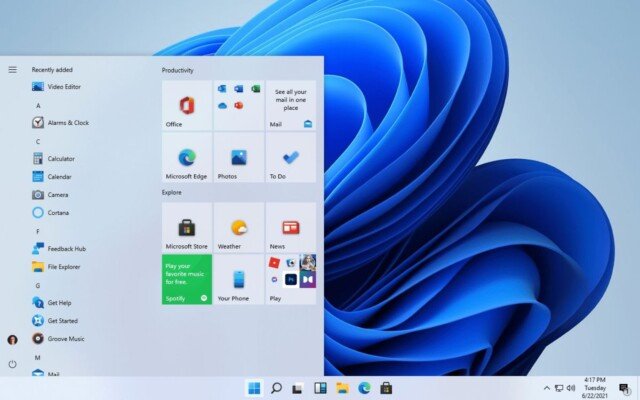Click the Spotify tile
Image resolution: width=640 pixels, height=400 pixels.
pos(187,279)
